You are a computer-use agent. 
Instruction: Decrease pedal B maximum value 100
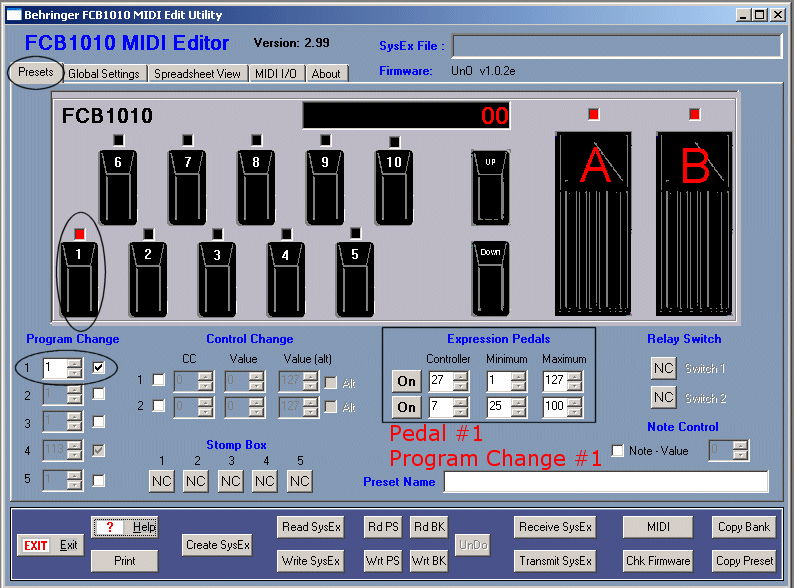574,412
